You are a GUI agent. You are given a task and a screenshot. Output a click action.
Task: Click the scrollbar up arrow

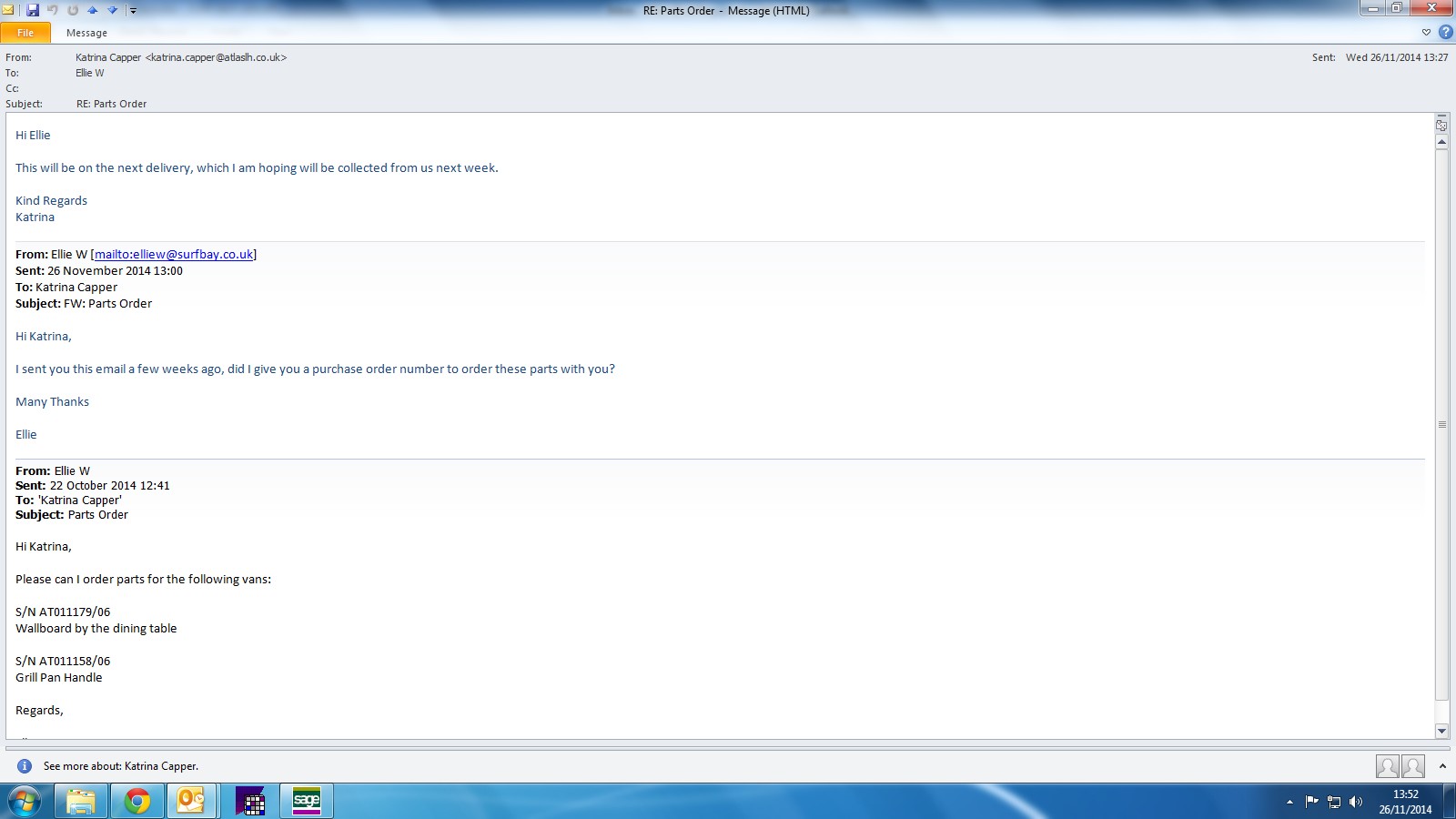(x=1441, y=143)
